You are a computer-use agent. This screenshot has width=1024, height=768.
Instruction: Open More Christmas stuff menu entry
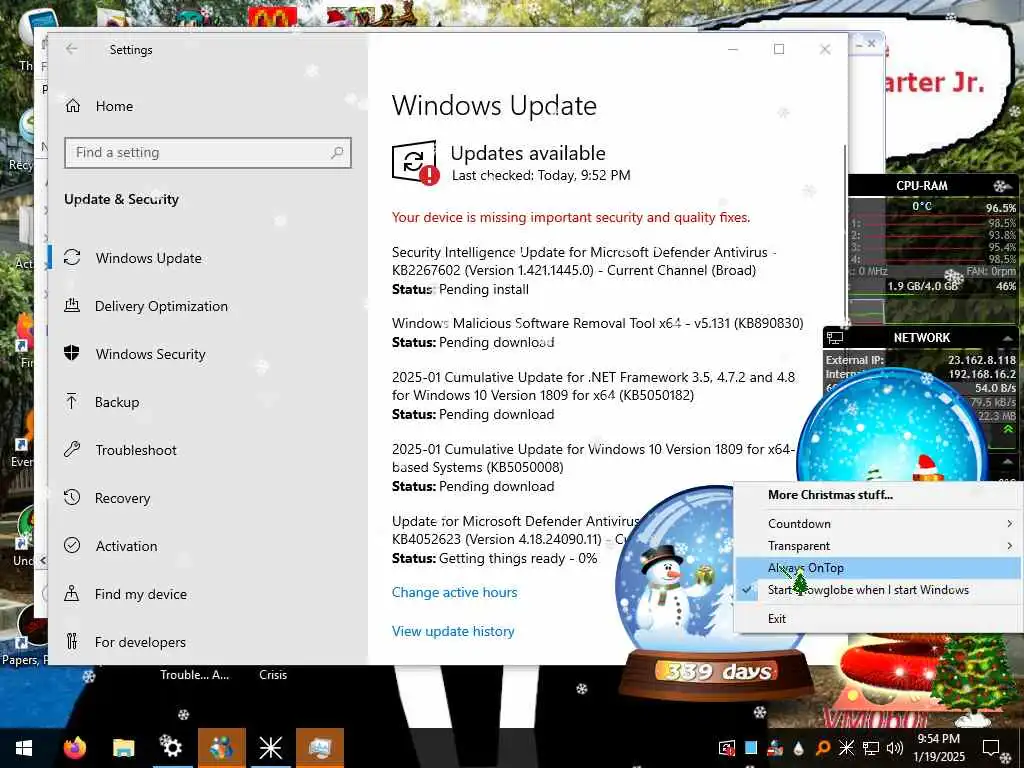tap(830, 495)
